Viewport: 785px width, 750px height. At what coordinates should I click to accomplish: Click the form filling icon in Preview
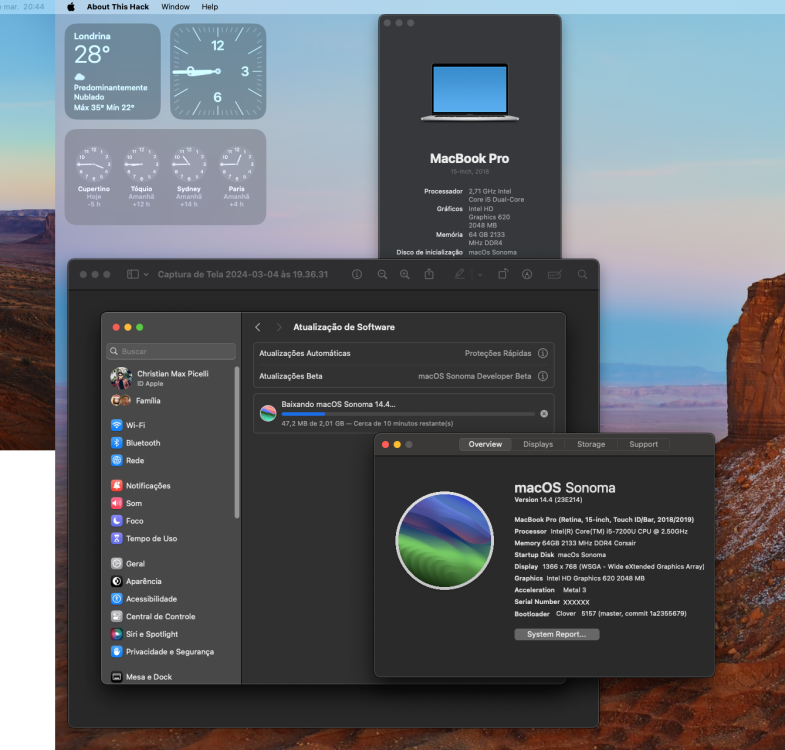coord(554,274)
